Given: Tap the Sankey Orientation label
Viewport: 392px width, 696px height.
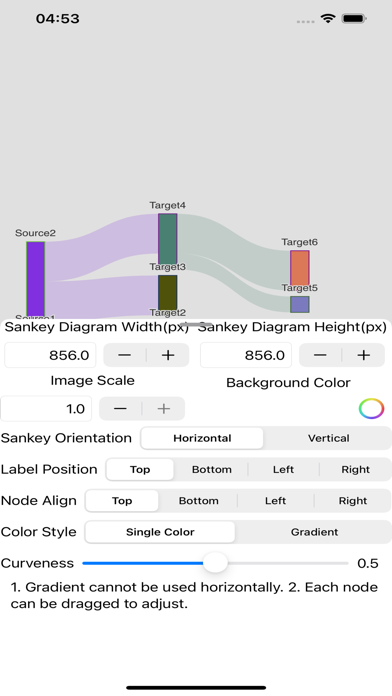Looking at the screenshot, I should 66,438.
